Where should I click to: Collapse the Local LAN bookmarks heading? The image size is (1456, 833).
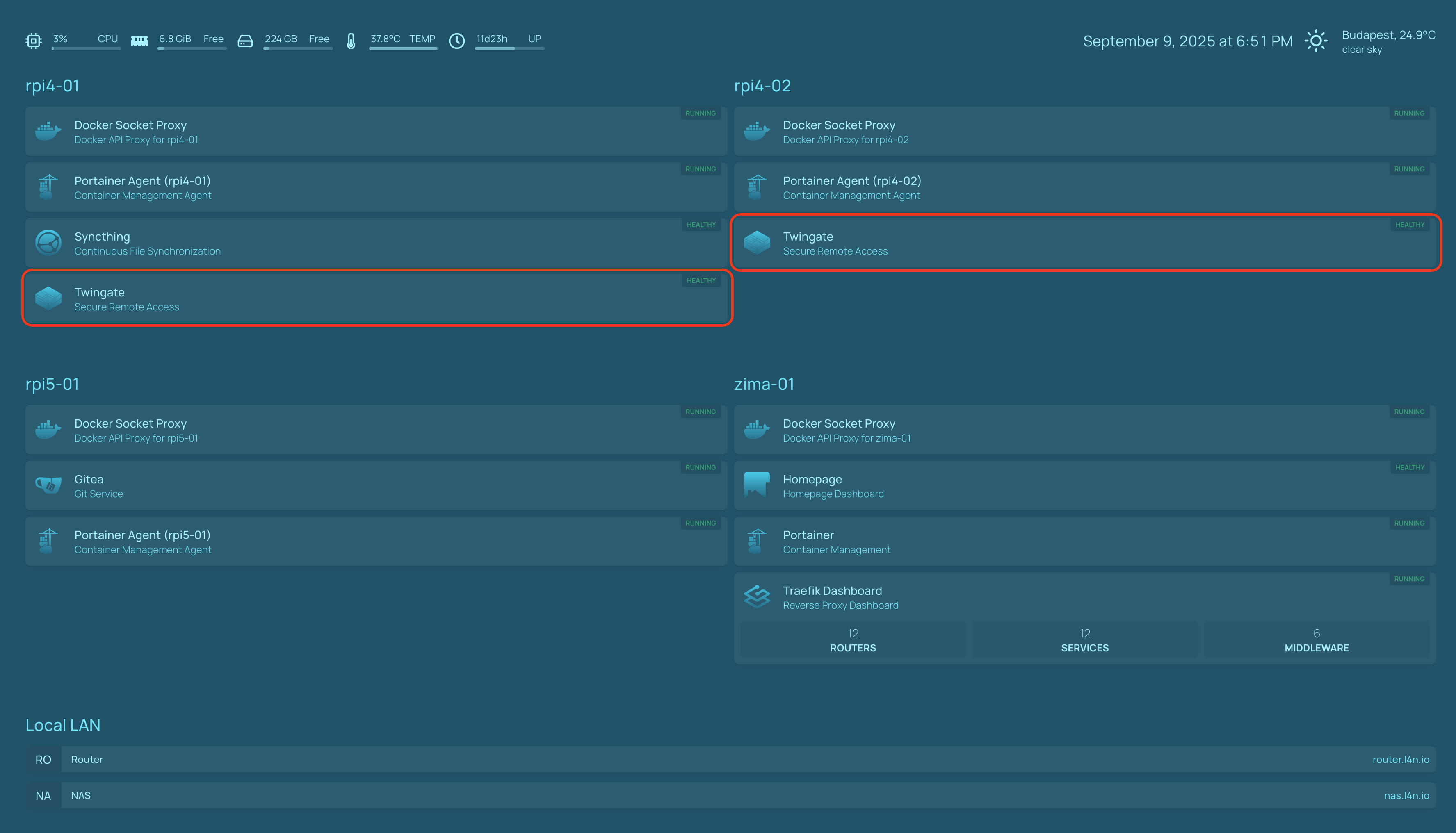(62, 725)
